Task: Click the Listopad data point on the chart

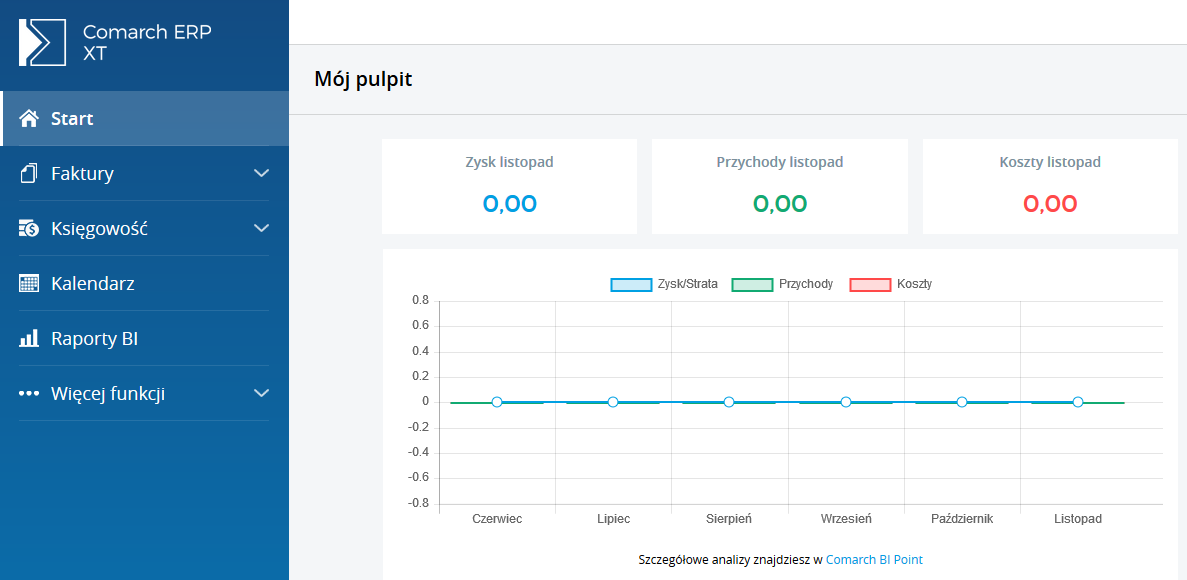Action: 1077,402
